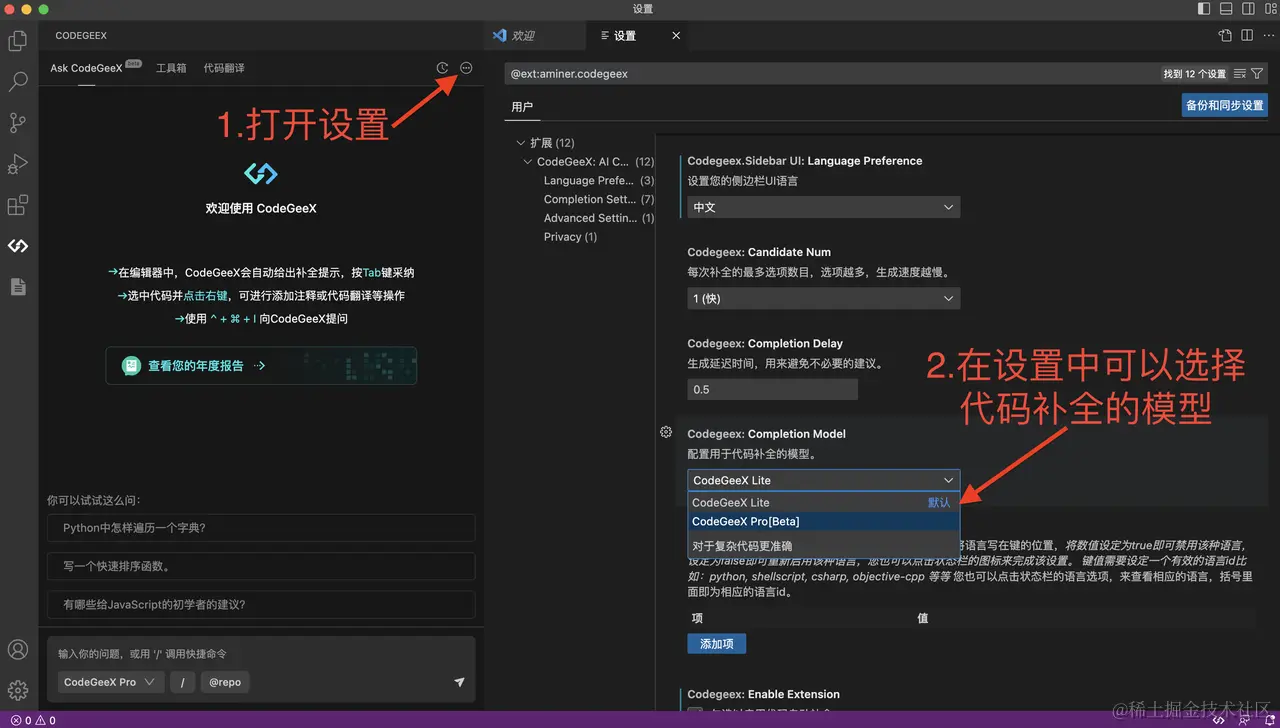Open the Explorer view in the activity bar
This screenshot has width=1280, height=728.
pos(18,41)
